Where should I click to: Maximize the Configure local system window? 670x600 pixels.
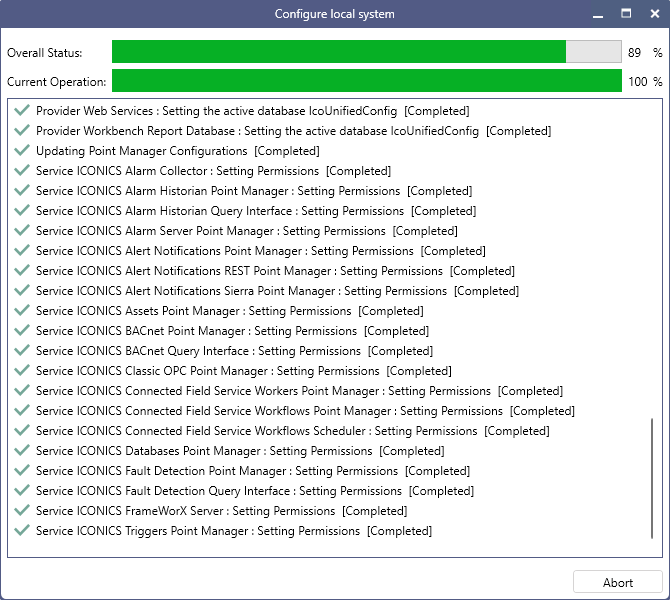pos(626,14)
